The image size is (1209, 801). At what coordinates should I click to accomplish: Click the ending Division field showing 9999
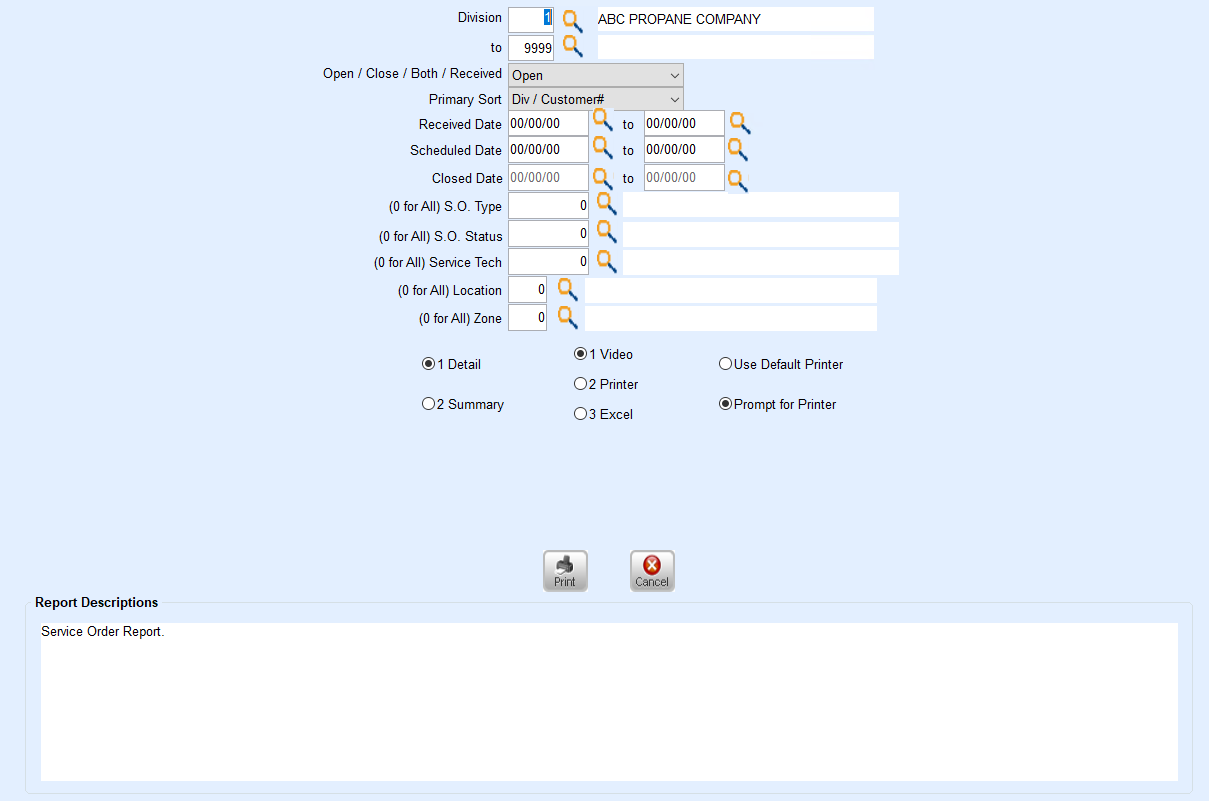[531, 48]
